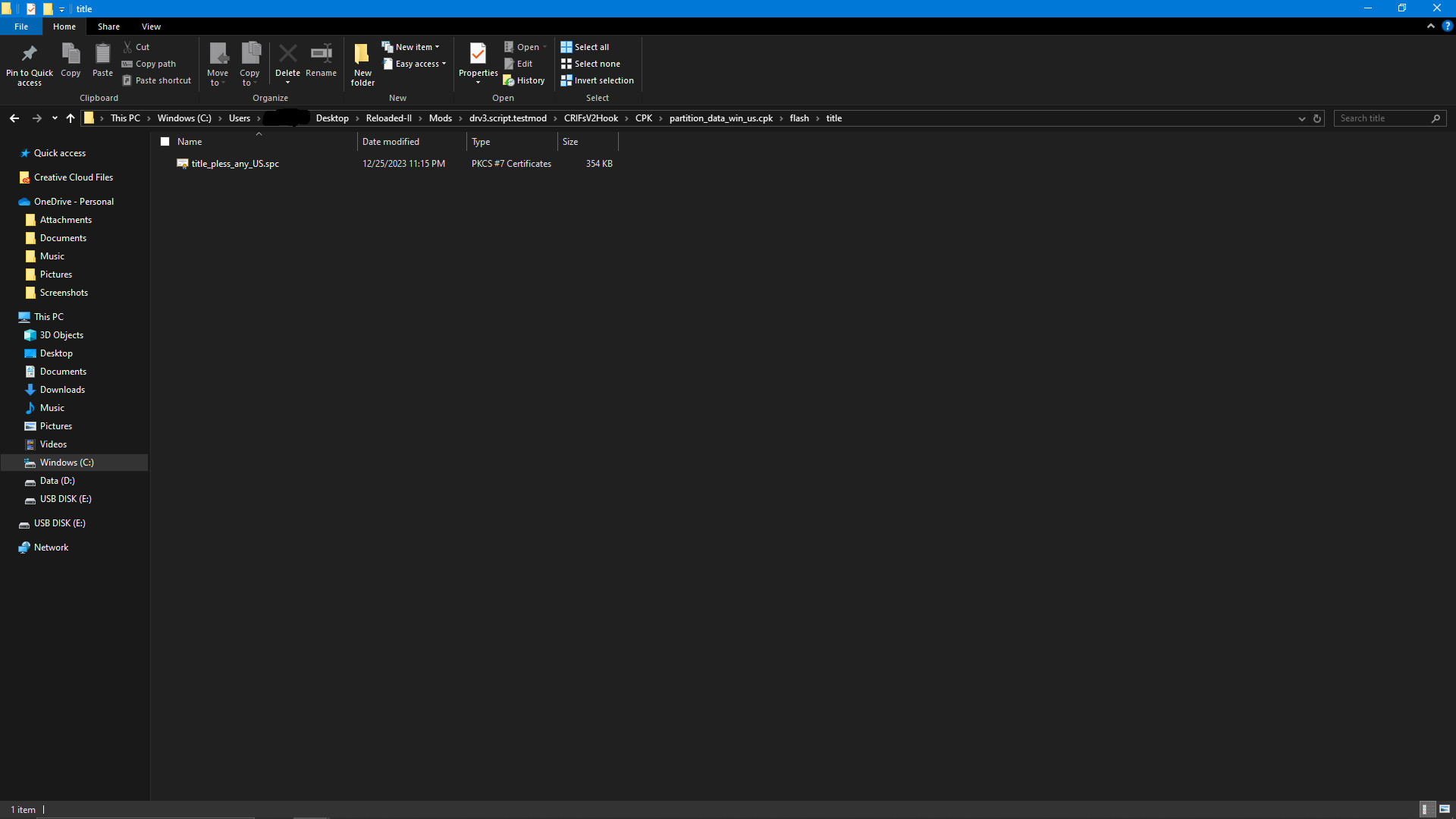
Task: Open the Easy access dropdown
Action: [x=415, y=64]
